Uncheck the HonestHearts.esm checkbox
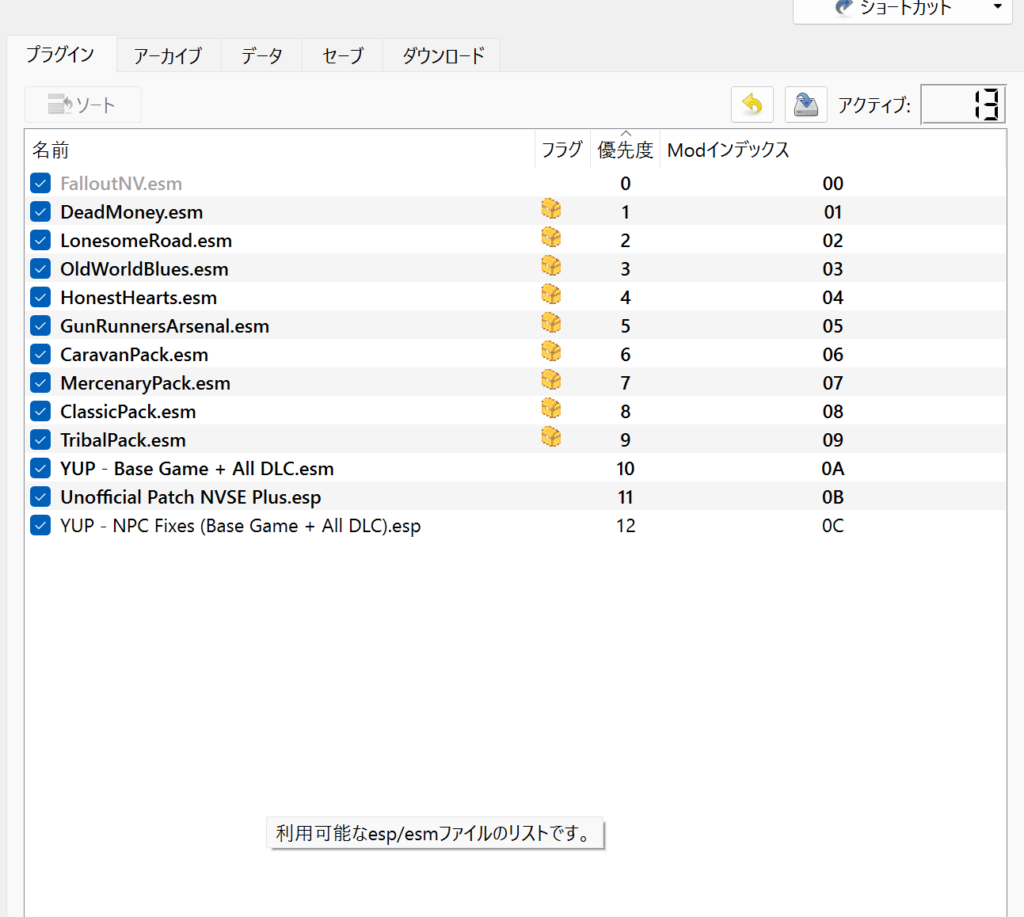 point(40,297)
